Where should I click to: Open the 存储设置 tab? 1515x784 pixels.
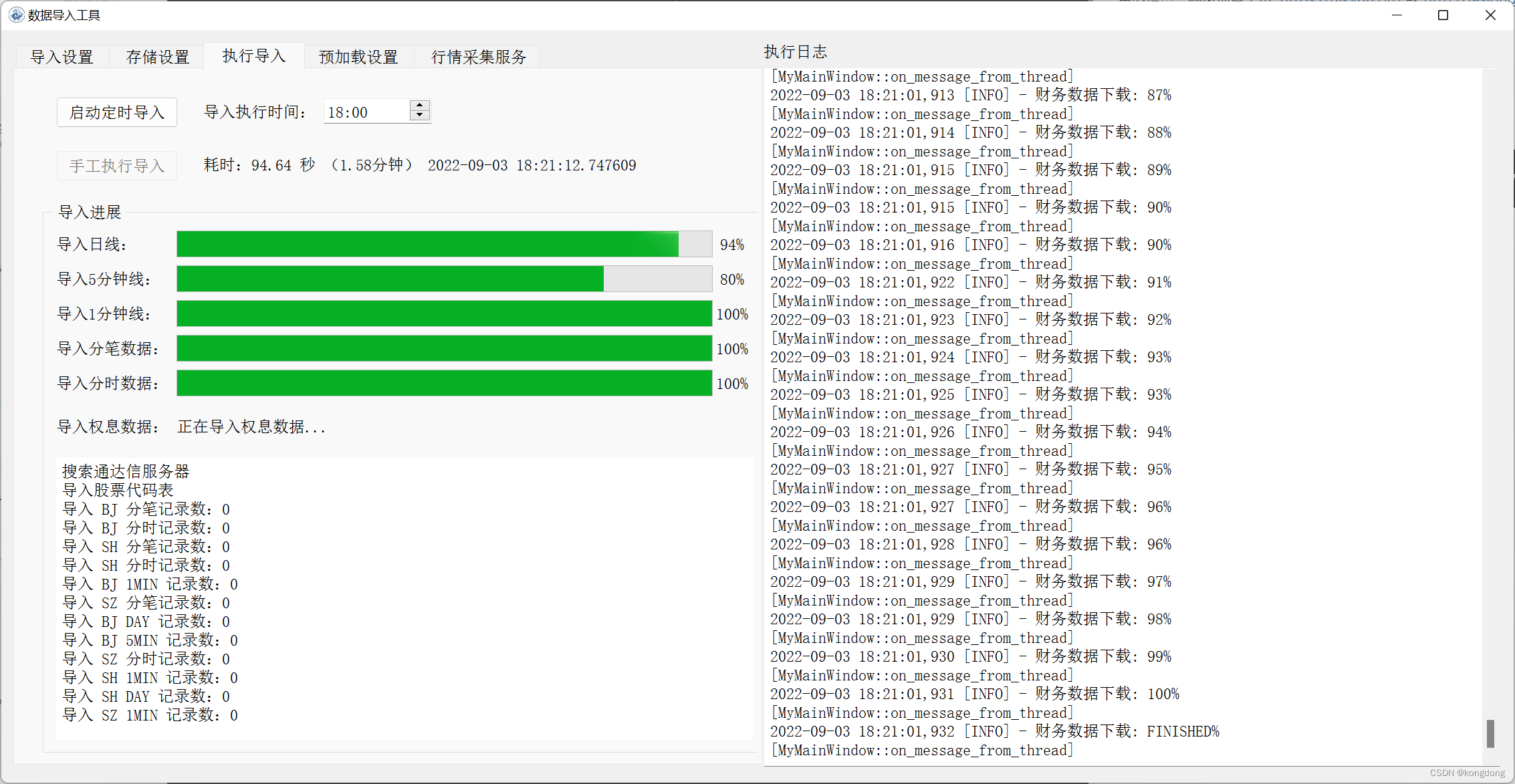(x=158, y=57)
